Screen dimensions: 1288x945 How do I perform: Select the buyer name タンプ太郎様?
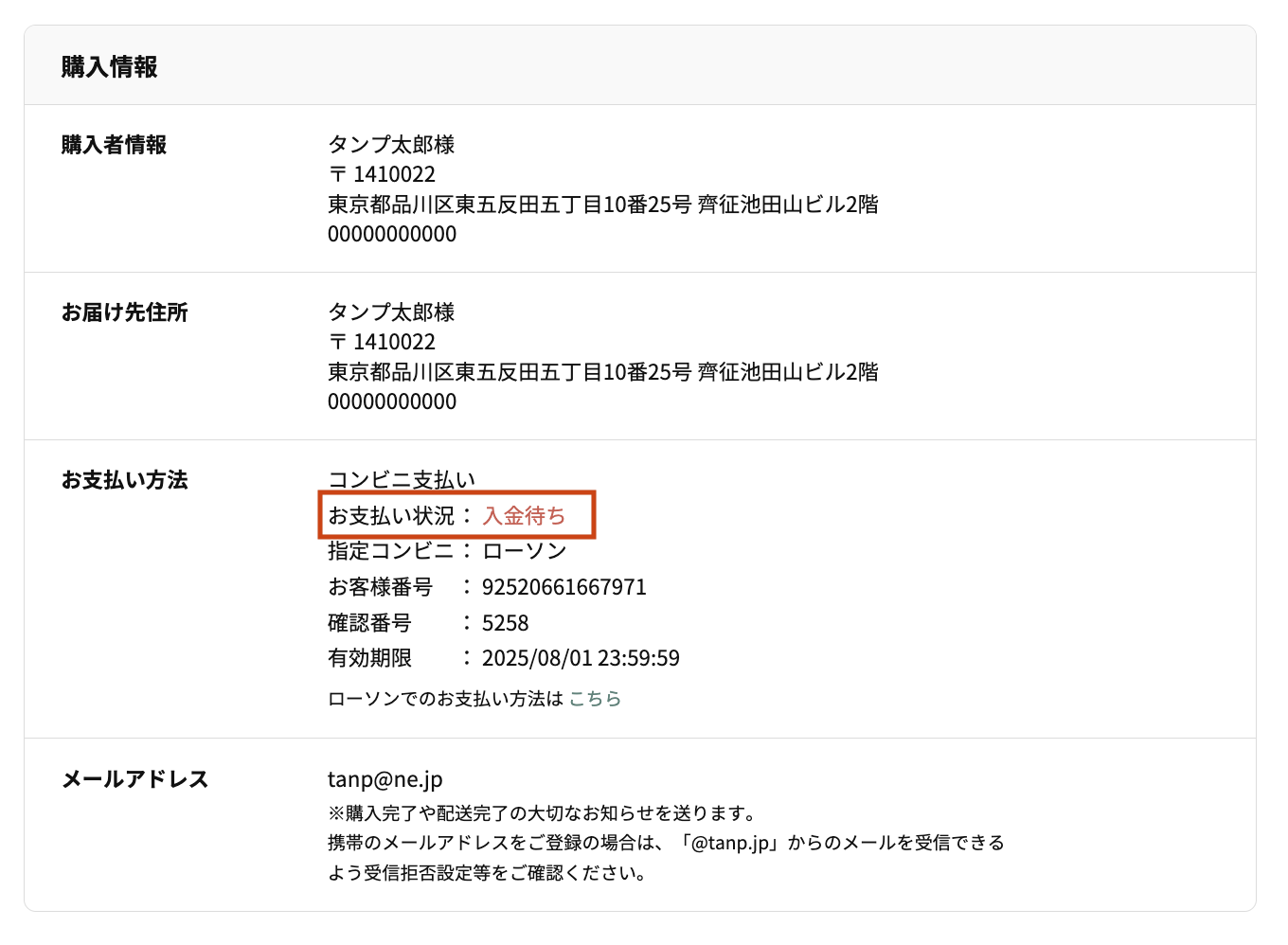click(x=390, y=144)
